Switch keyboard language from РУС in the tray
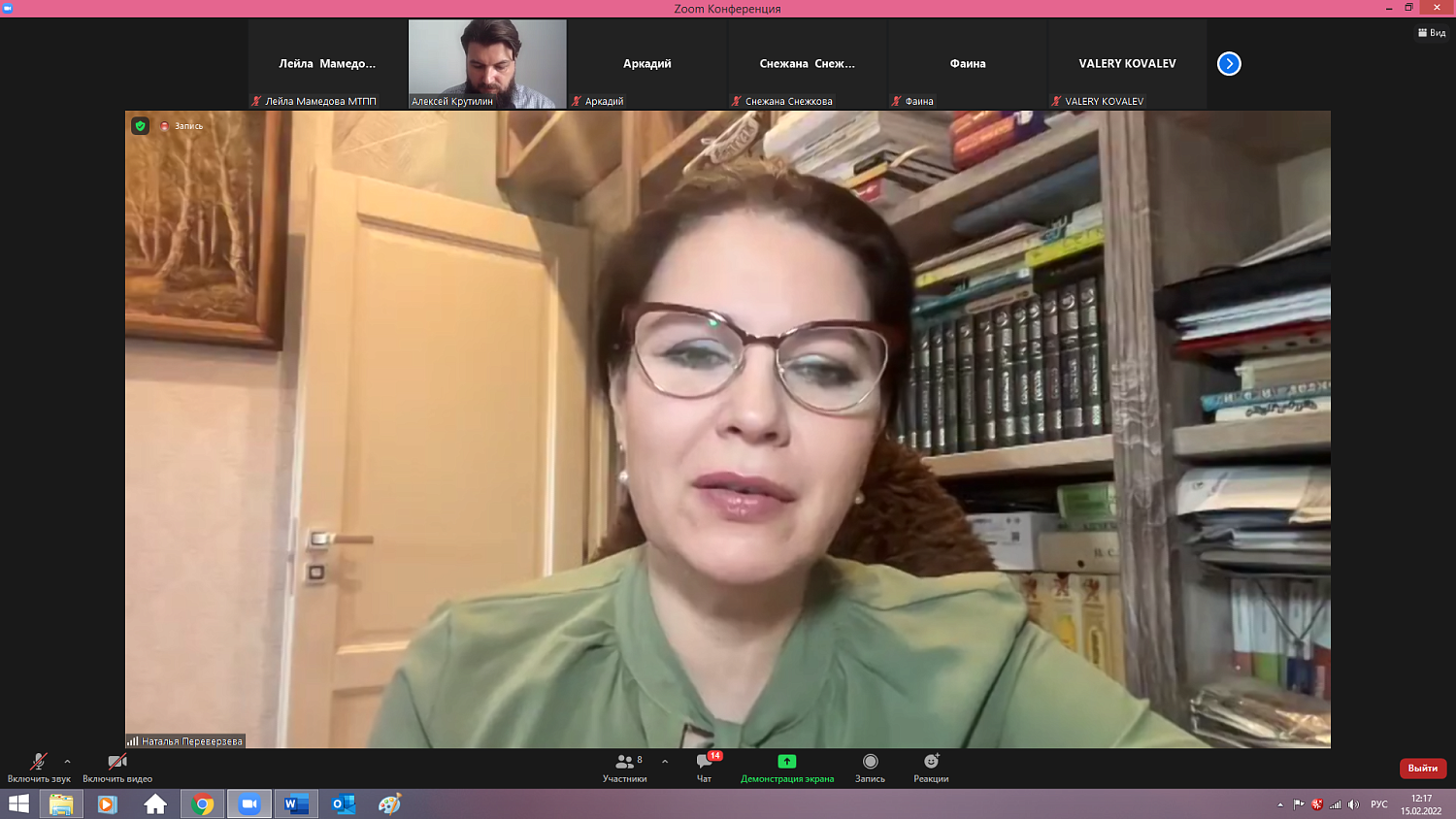This screenshot has height=819, width=1456. 1378,804
